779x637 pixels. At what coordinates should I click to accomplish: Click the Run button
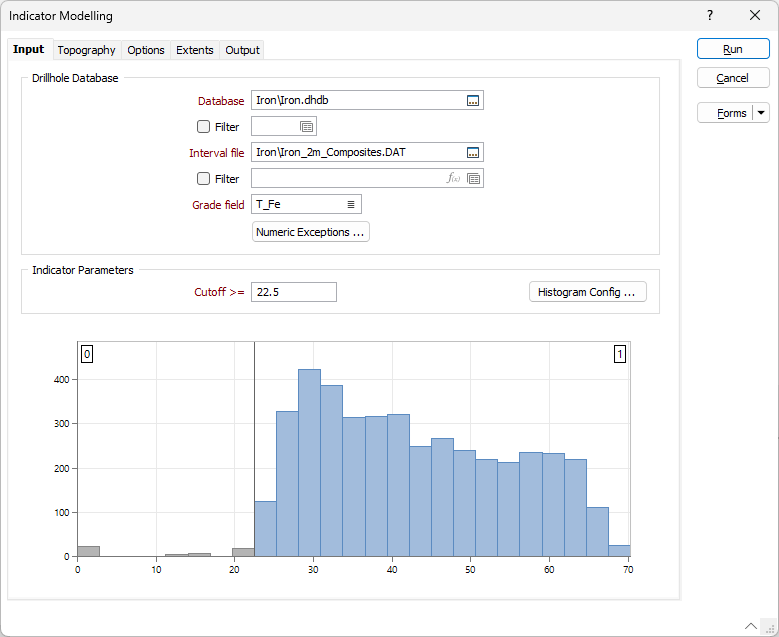click(x=733, y=49)
